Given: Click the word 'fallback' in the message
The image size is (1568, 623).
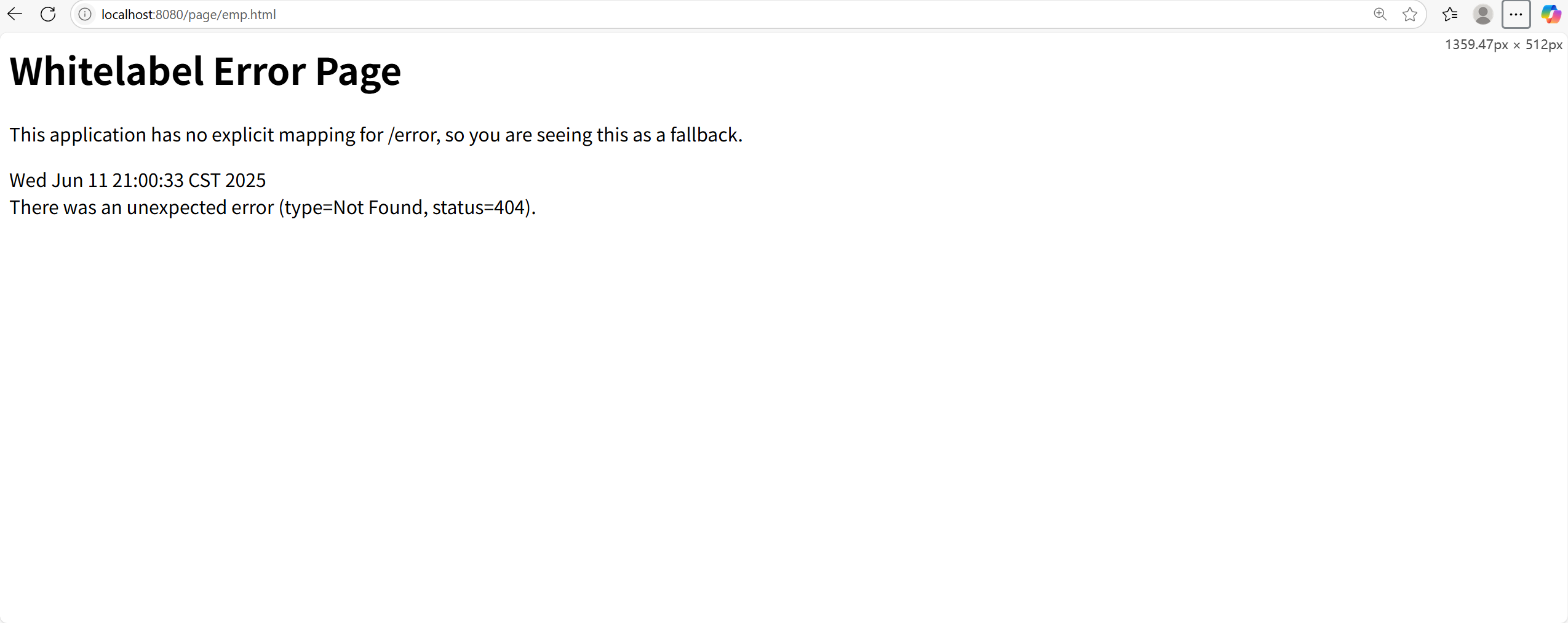Looking at the screenshot, I should click(x=704, y=135).
